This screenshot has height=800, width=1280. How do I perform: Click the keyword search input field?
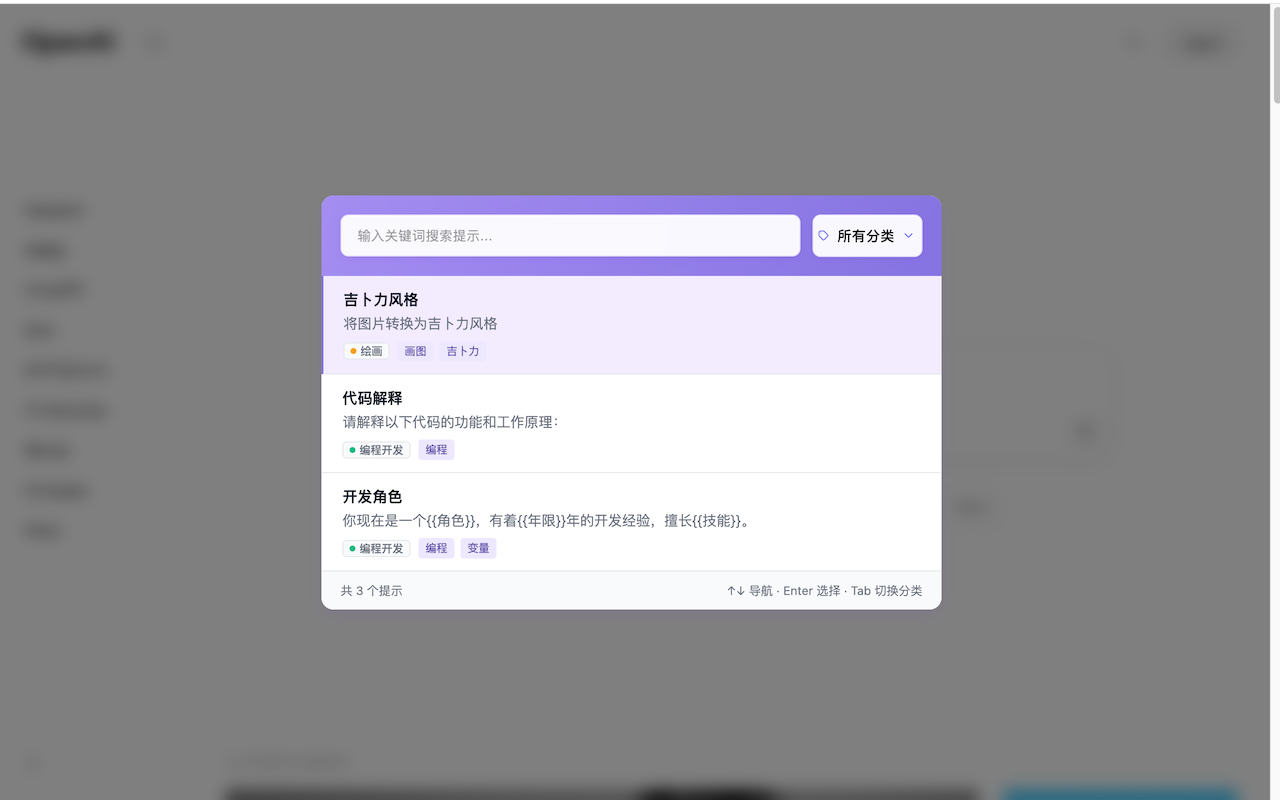pos(570,235)
